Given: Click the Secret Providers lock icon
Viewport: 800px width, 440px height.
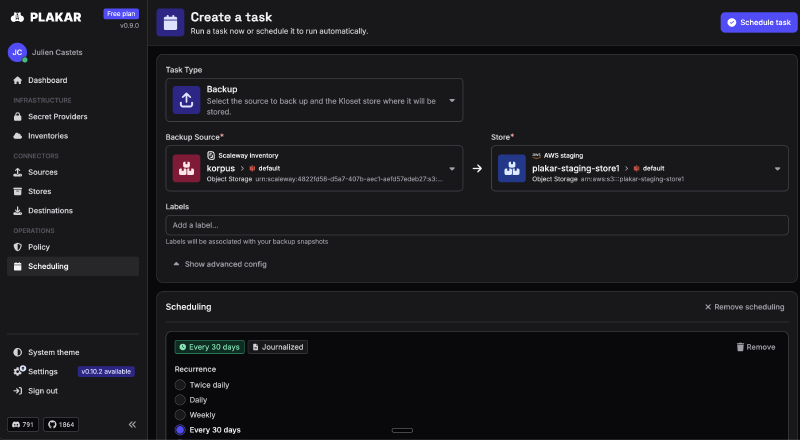Looking at the screenshot, I should [17, 116].
